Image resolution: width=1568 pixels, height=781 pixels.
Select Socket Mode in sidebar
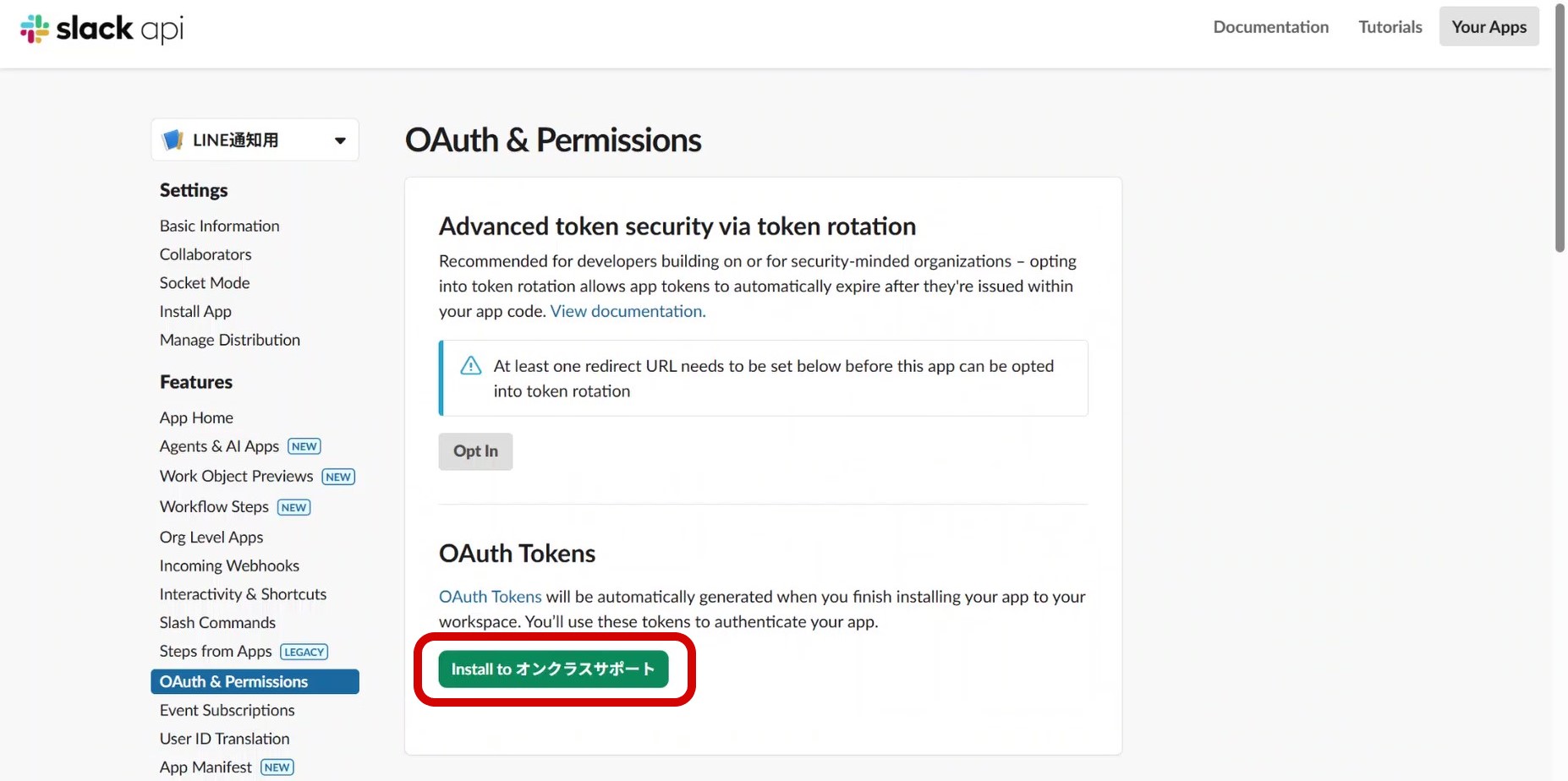tap(205, 283)
